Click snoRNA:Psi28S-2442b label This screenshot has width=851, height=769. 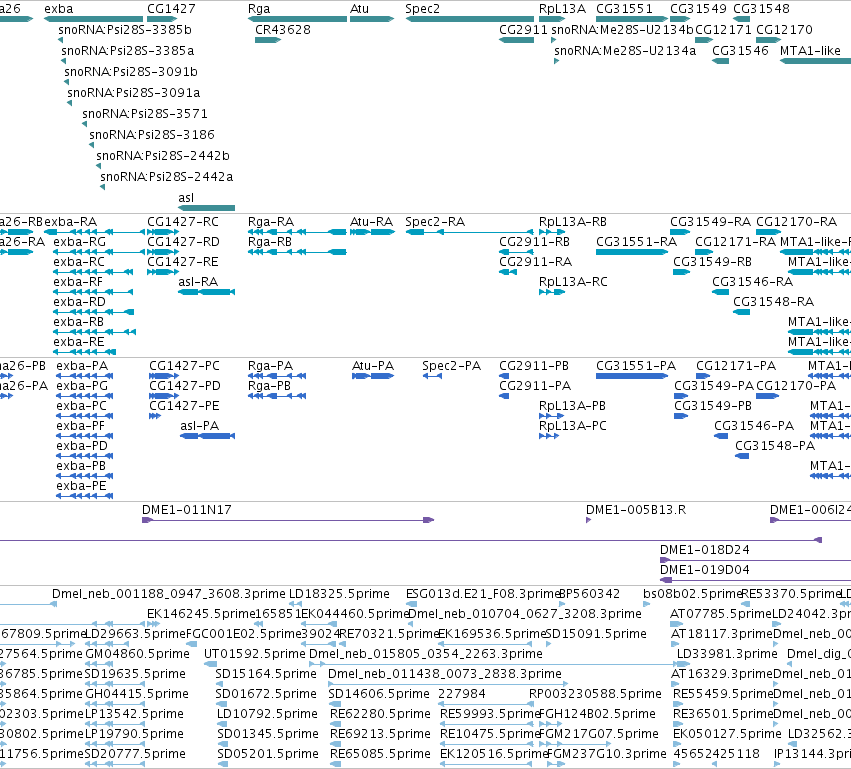(x=163, y=156)
